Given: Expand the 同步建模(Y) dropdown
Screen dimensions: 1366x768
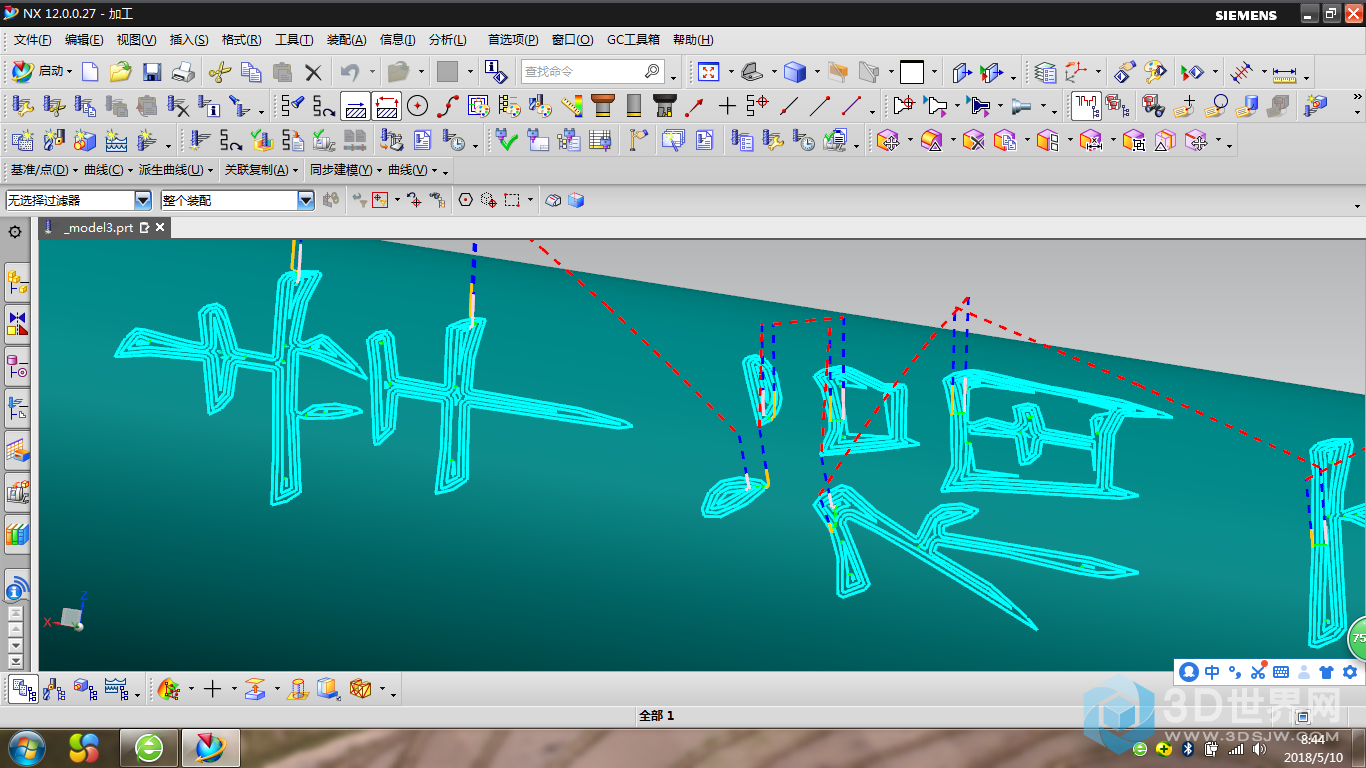Looking at the screenshot, I should (x=346, y=170).
